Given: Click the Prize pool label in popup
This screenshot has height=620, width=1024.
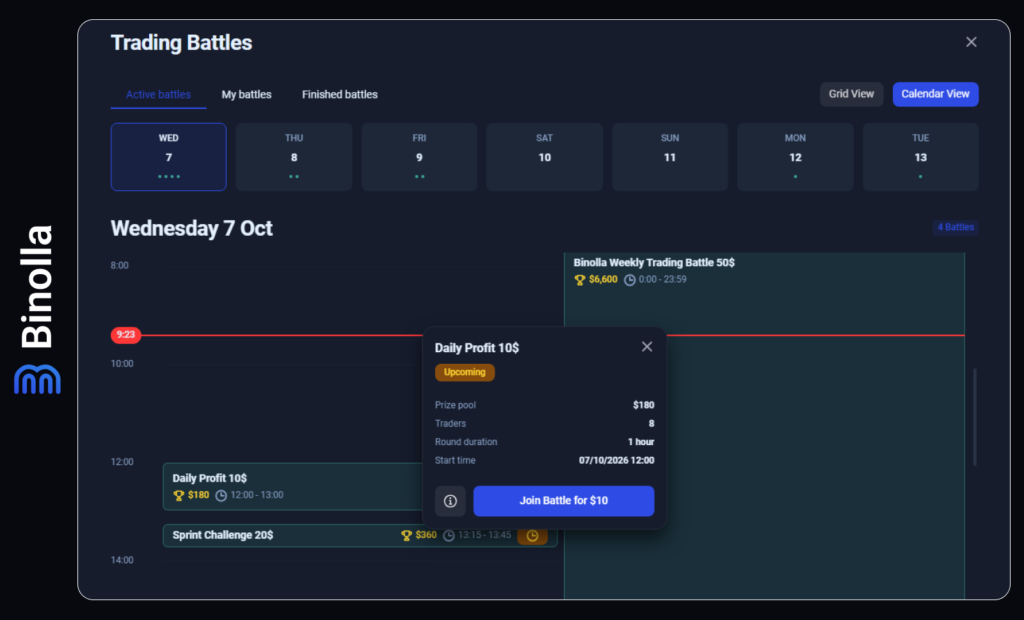Looking at the screenshot, I should click(x=455, y=405).
